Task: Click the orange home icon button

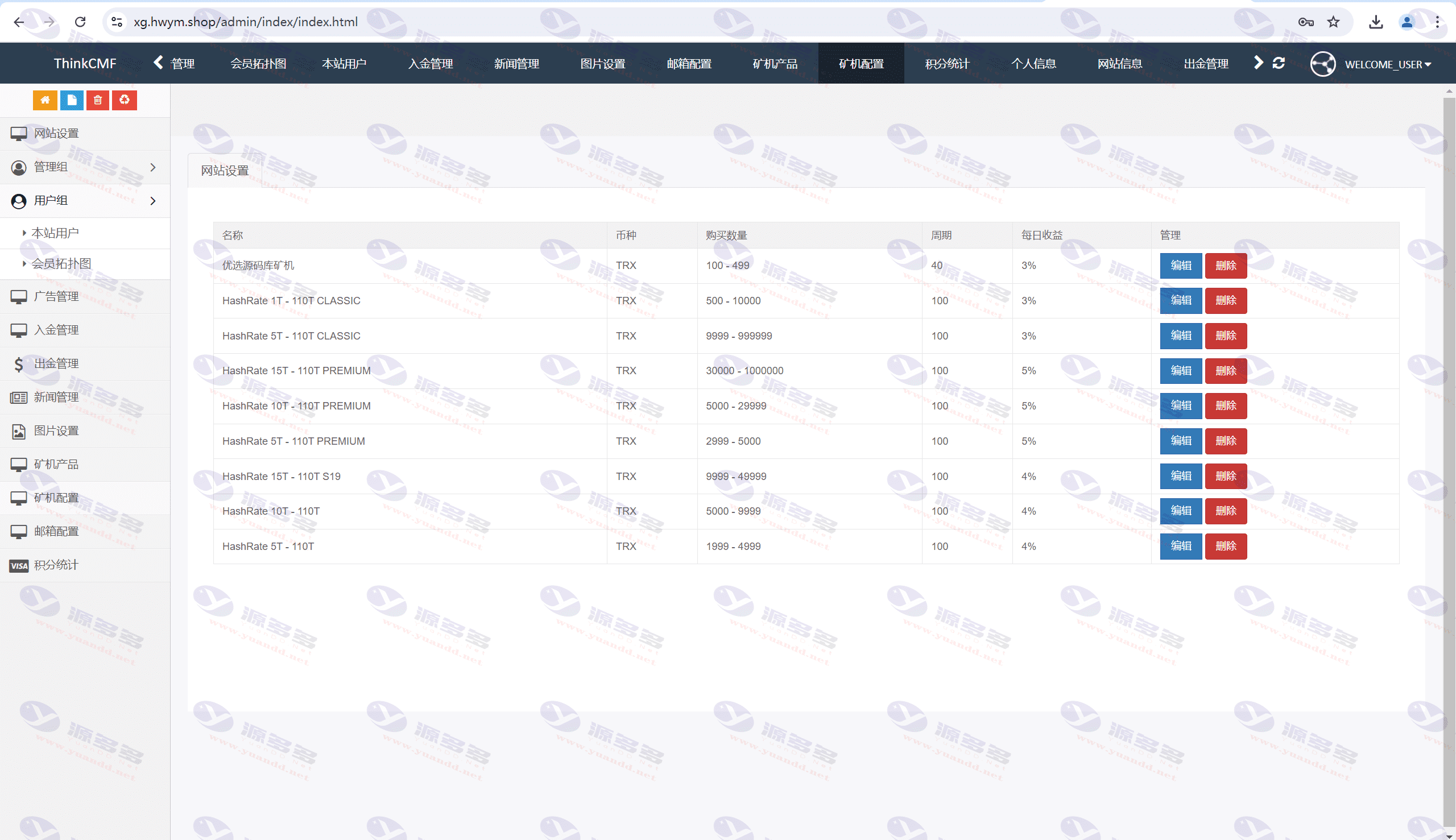Action: [x=45, y=101]
